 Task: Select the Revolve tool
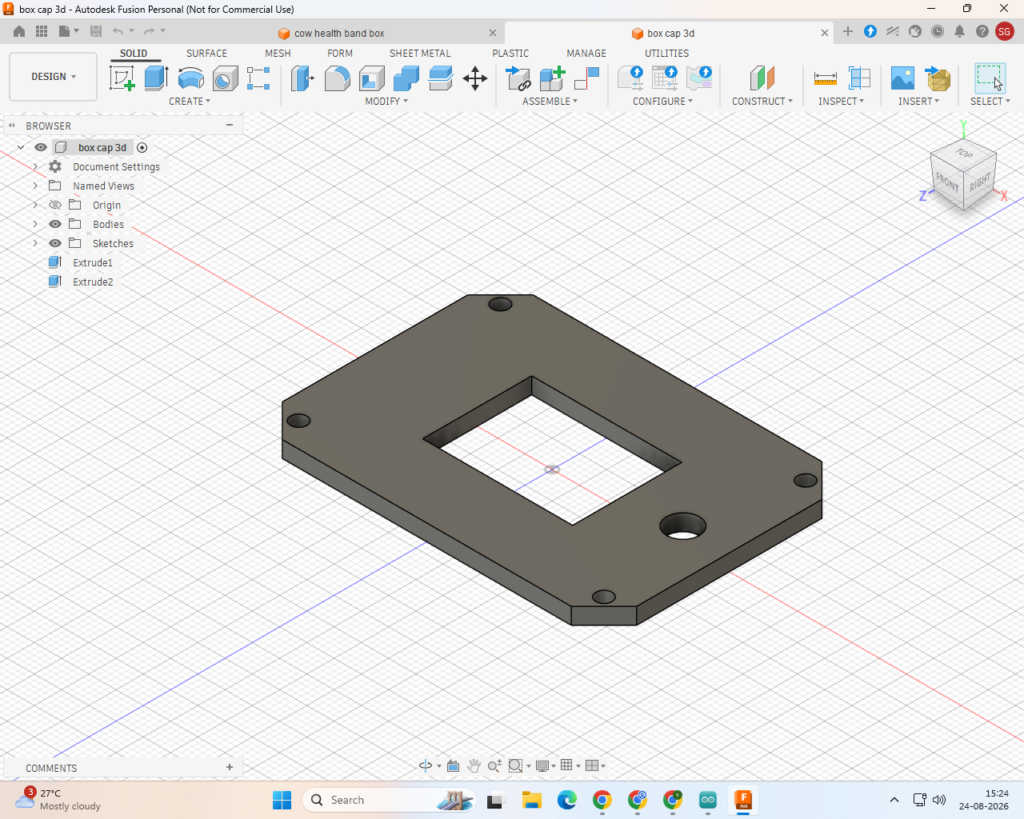(191, 78)
